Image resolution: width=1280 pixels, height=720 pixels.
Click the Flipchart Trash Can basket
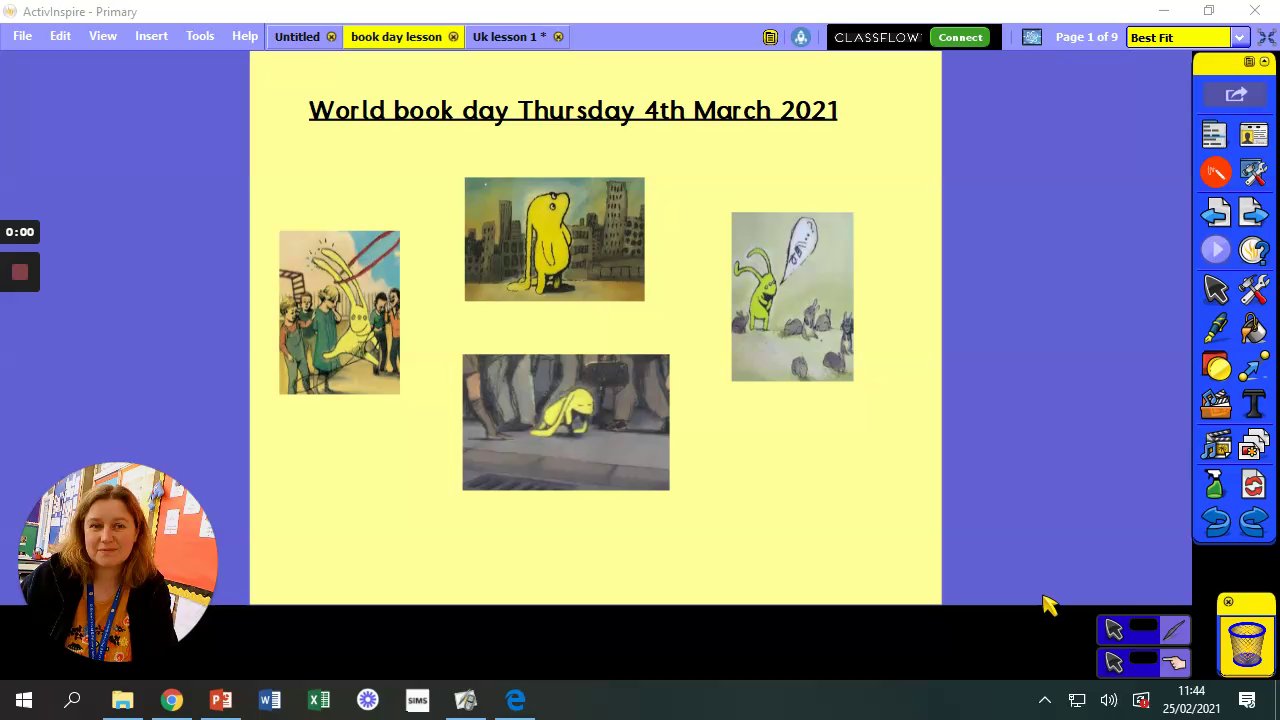pos(1246,643)
